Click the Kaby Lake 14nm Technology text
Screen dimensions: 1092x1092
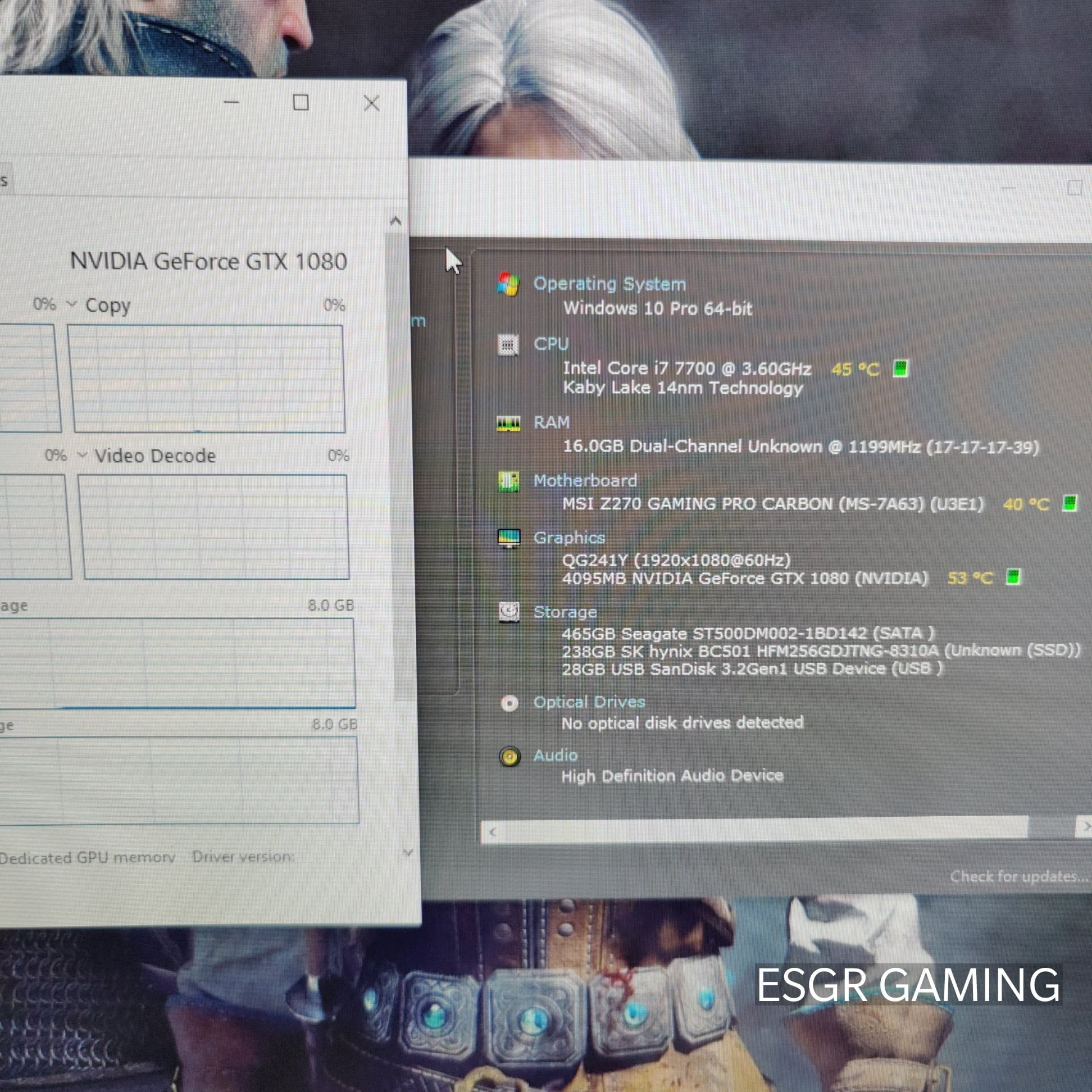pos(682,388)
